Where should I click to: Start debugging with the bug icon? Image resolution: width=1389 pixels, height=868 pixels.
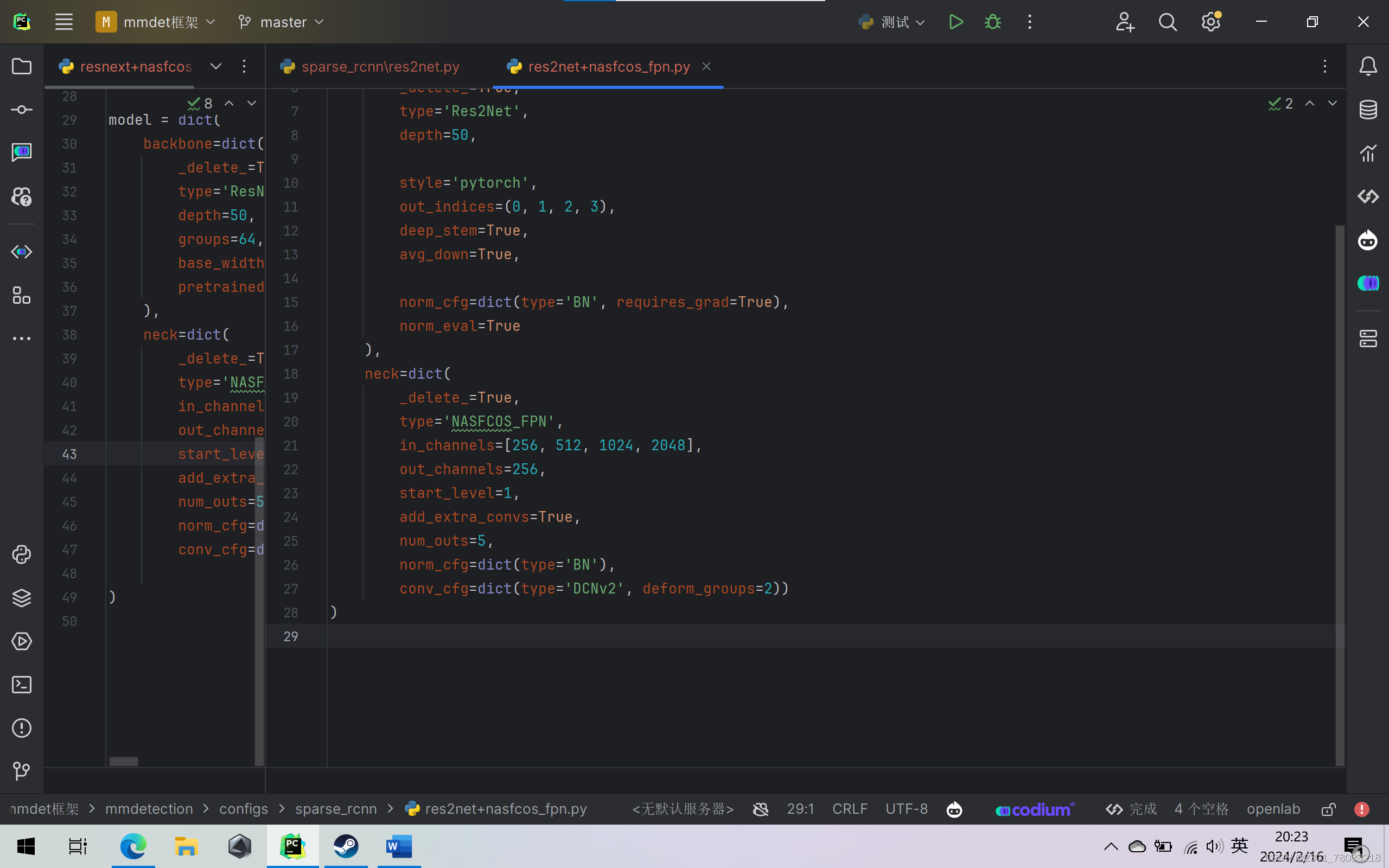(992, 21)
